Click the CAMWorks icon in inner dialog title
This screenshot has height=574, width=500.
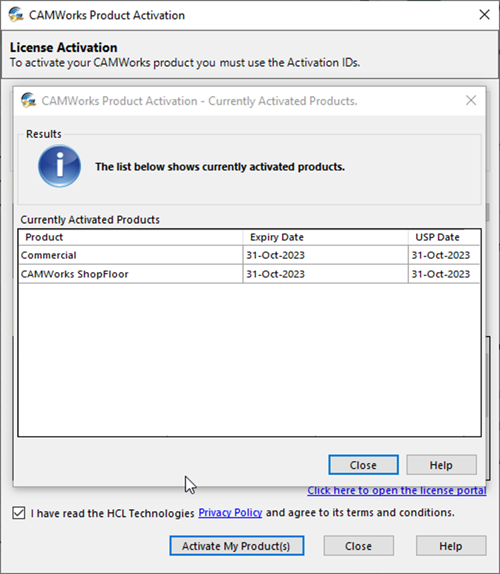tap(28, 100)
